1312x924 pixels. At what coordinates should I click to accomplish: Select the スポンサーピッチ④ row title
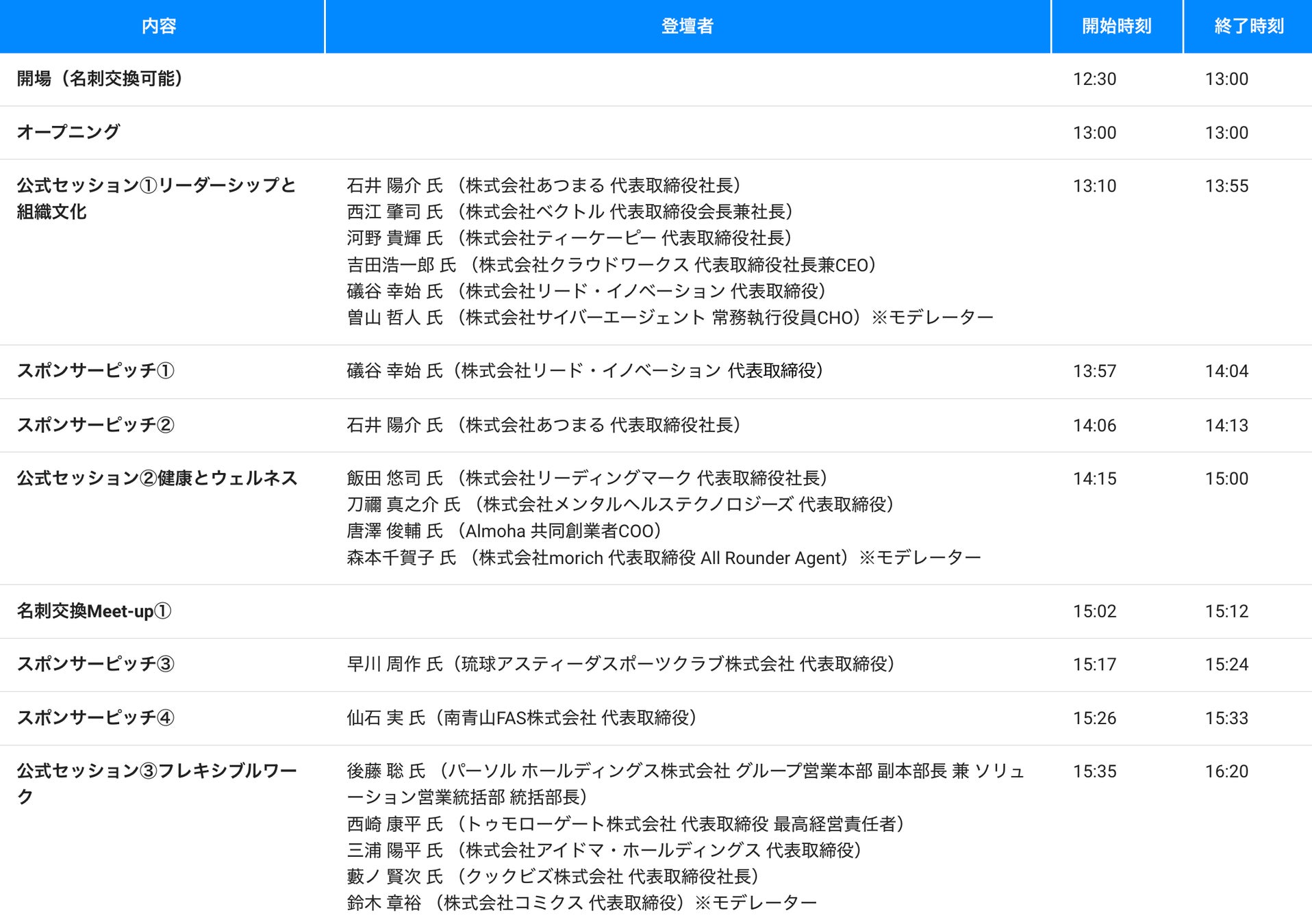point(96,717)
